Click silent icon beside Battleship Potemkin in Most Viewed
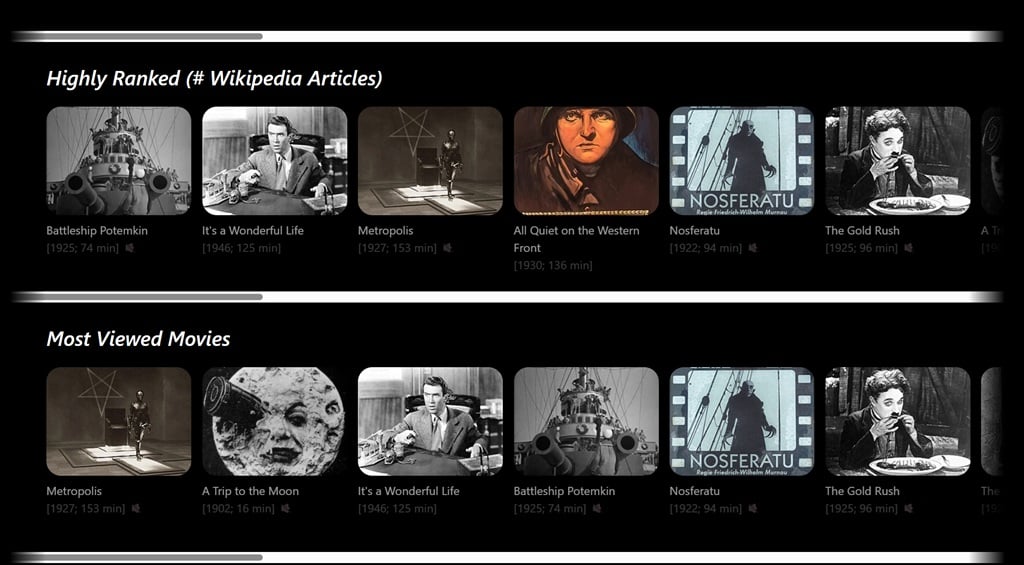Image resolution: width=1024 pixels, height=565 pixels. (597, 509)
